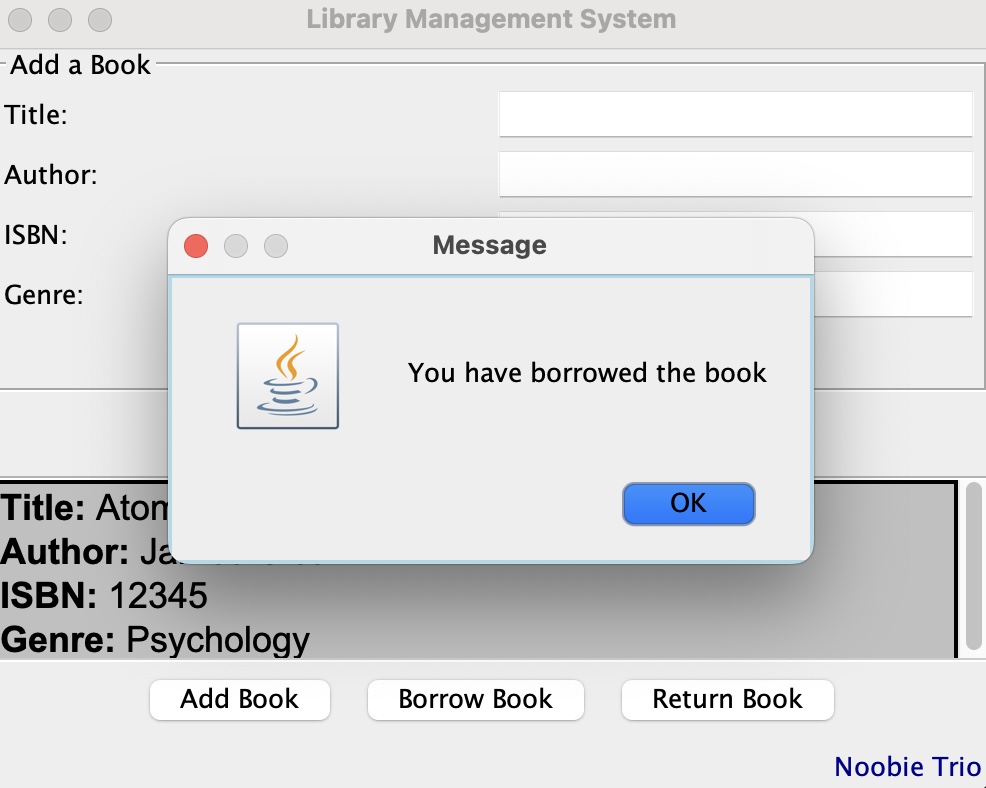Click the book list vertical scrollbar
Image resolution: width=986 pixels, height=788 pixels.
coord(973,566)
